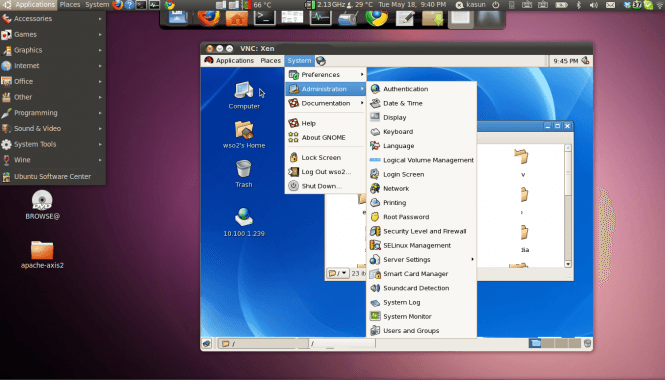Open terminal icon in the dock

[x=264, y=18]
